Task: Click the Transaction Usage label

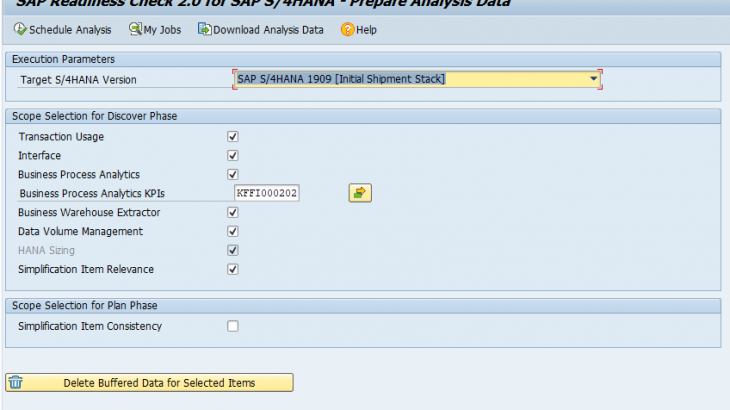Action: (x=61, y=137)
